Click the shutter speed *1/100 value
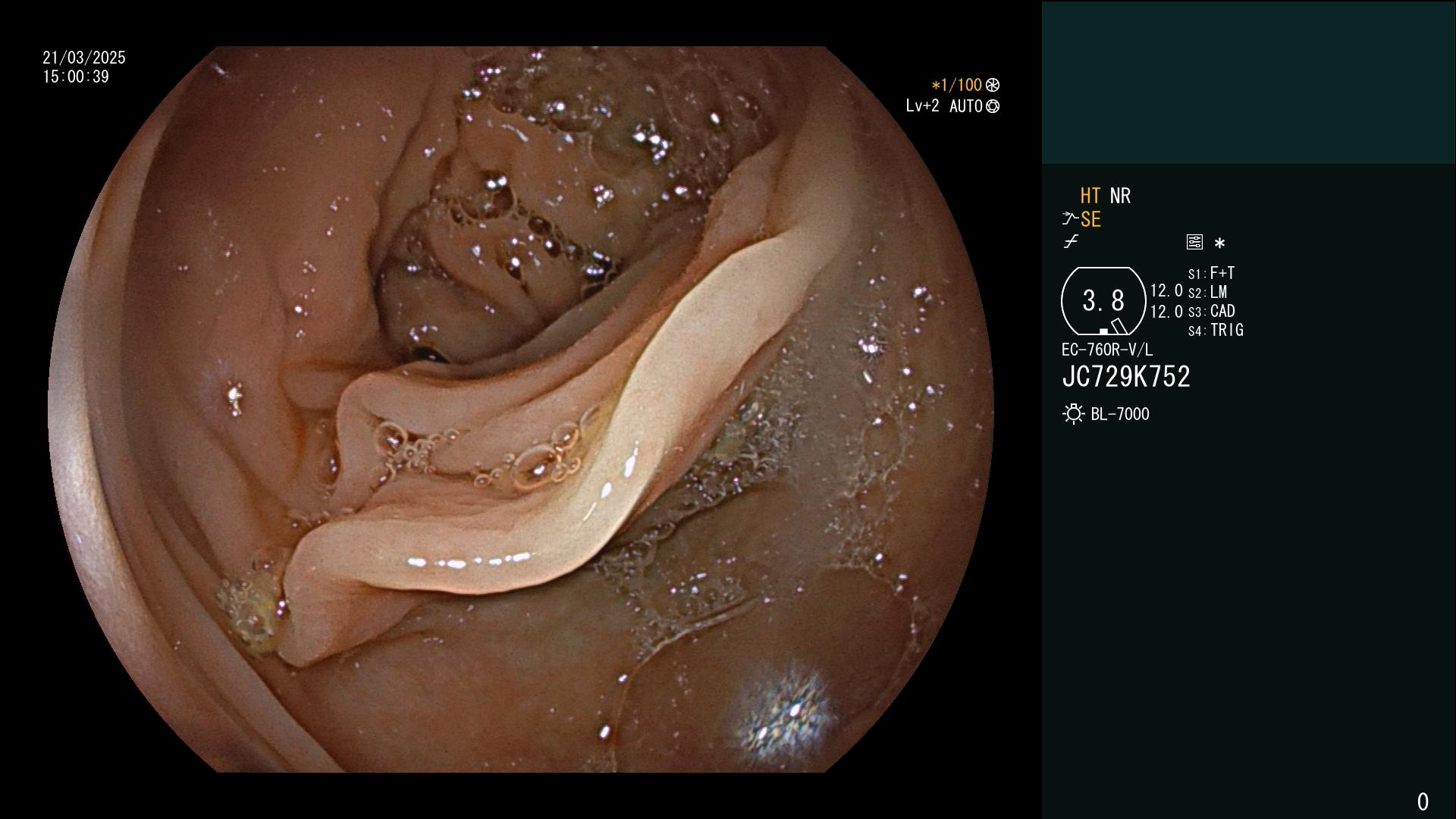 coord(957,85)
